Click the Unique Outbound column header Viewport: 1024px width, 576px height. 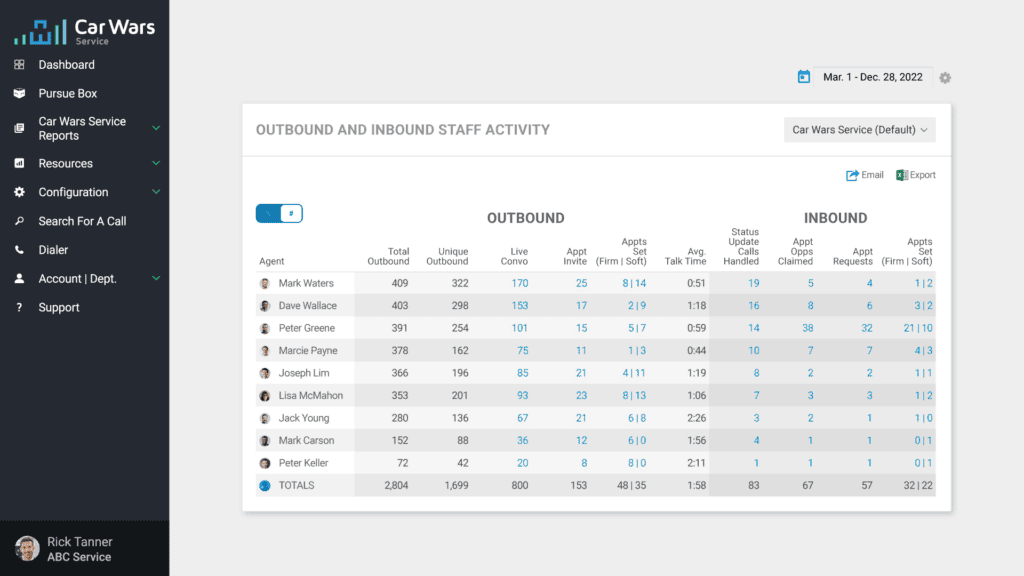click(x=447, y=256)
